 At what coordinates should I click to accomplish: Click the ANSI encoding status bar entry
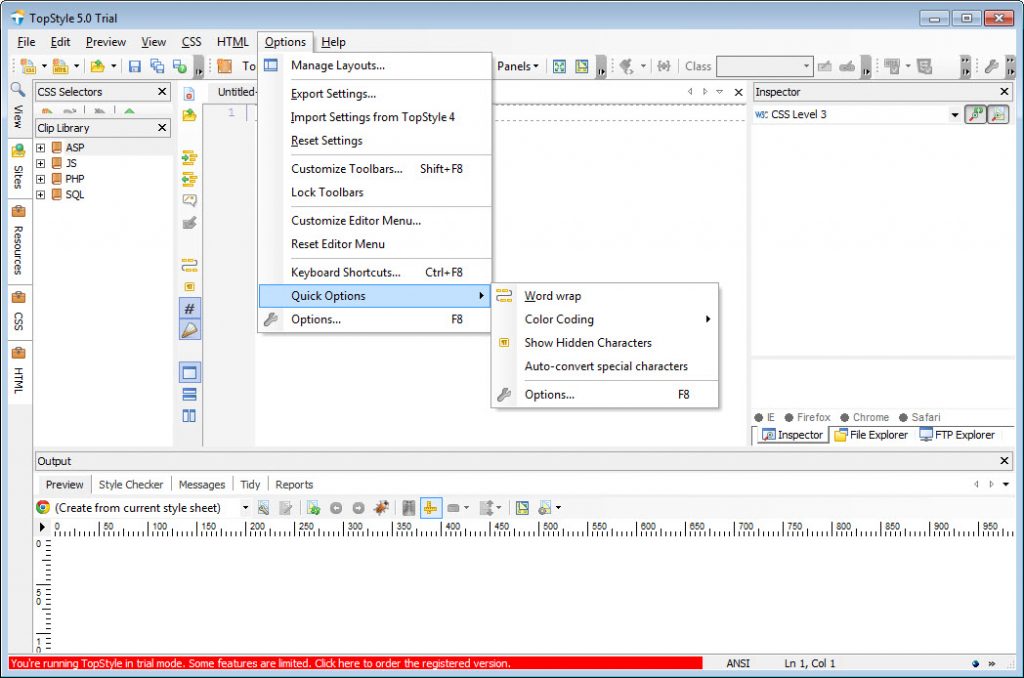click(x=738, y=663)
